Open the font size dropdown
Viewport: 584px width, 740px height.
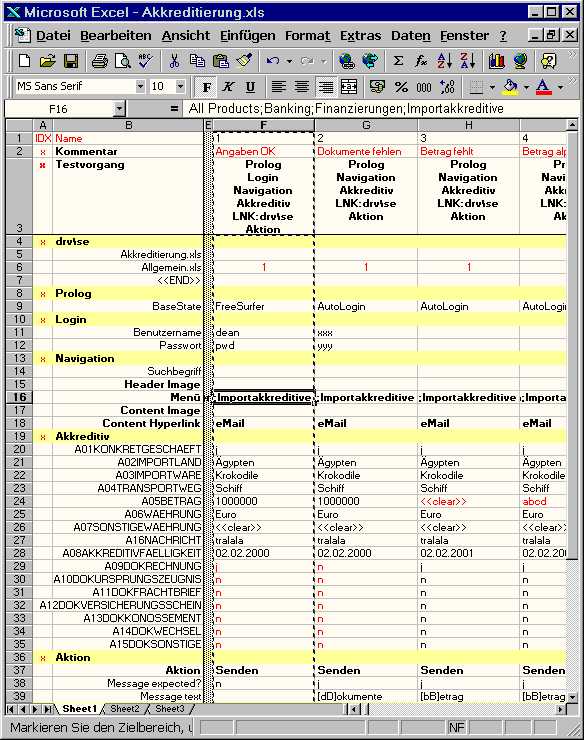coord(180,86)
